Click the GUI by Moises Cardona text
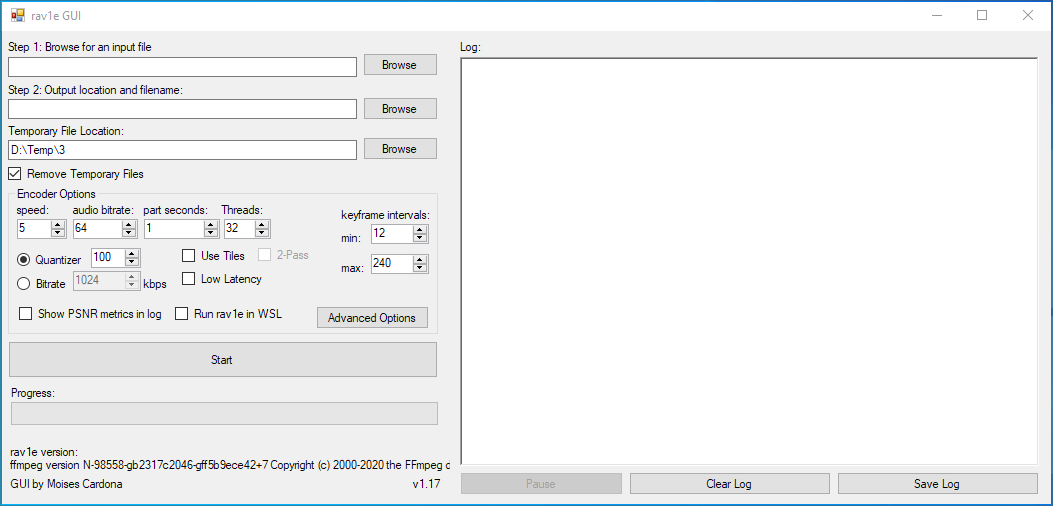The width and height of the screenshot is (1053, 506). tap(66, 484)
